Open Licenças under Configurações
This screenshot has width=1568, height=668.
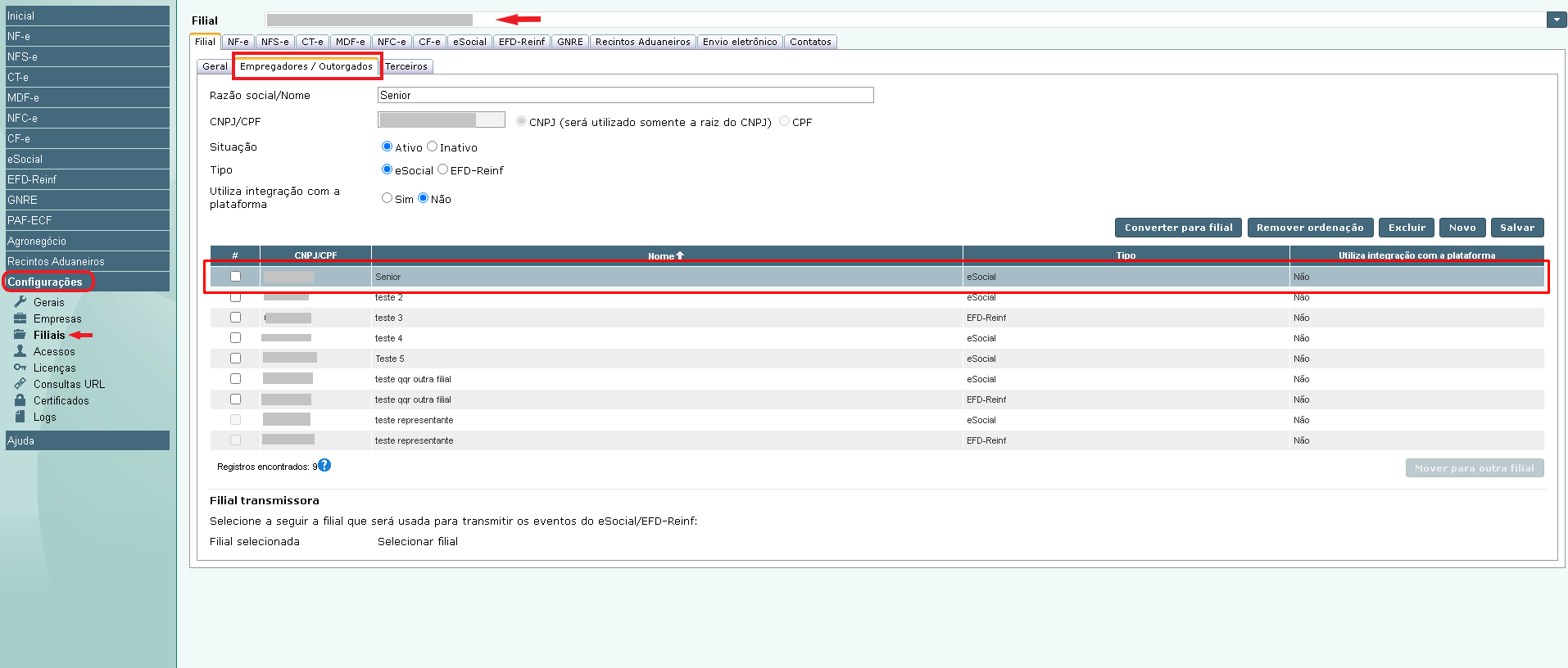(x=55, y=368)
